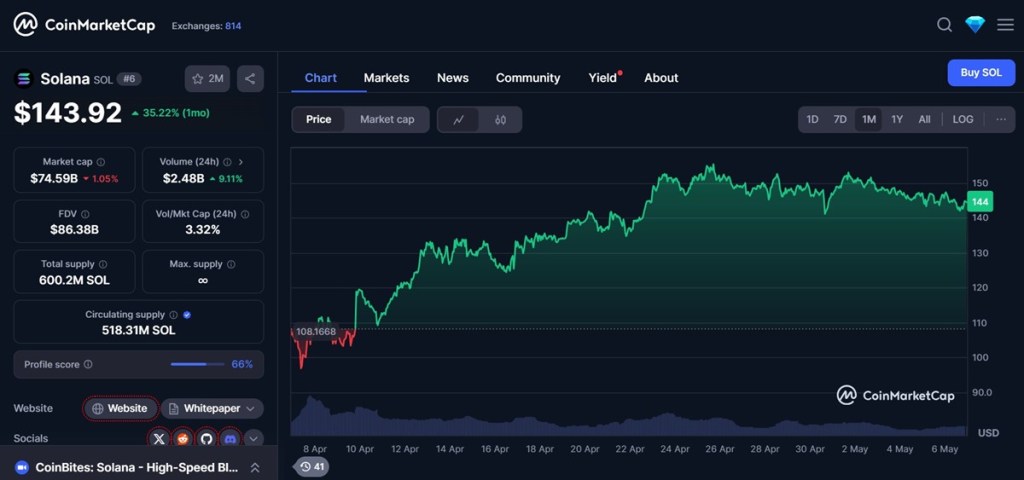Click the Circulating supply info icon
Screen dimensions: 1024x480
[x=173, y=315]
